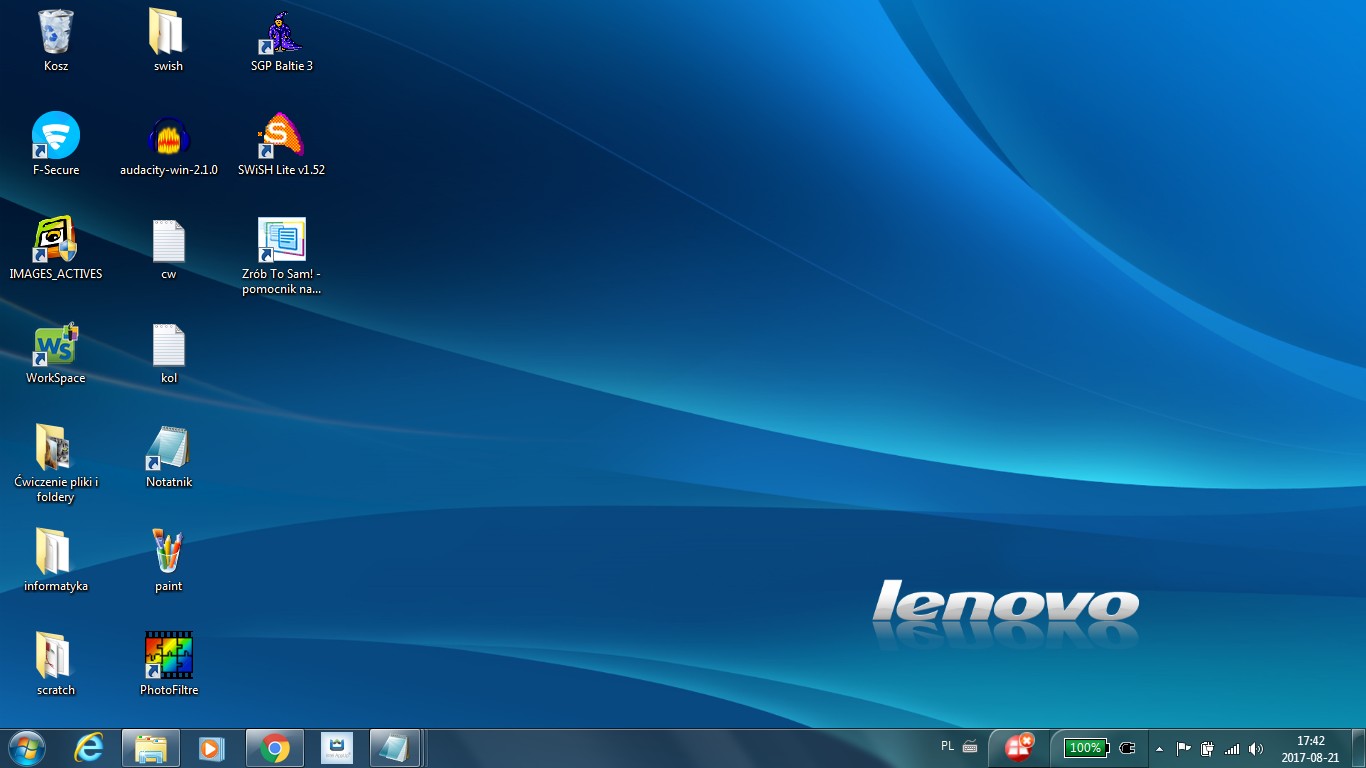Image resolution: width=1366 pixels, height=768 pixels.
Task: Click the speaker volume tray icon
Action: click(1256, 748)
